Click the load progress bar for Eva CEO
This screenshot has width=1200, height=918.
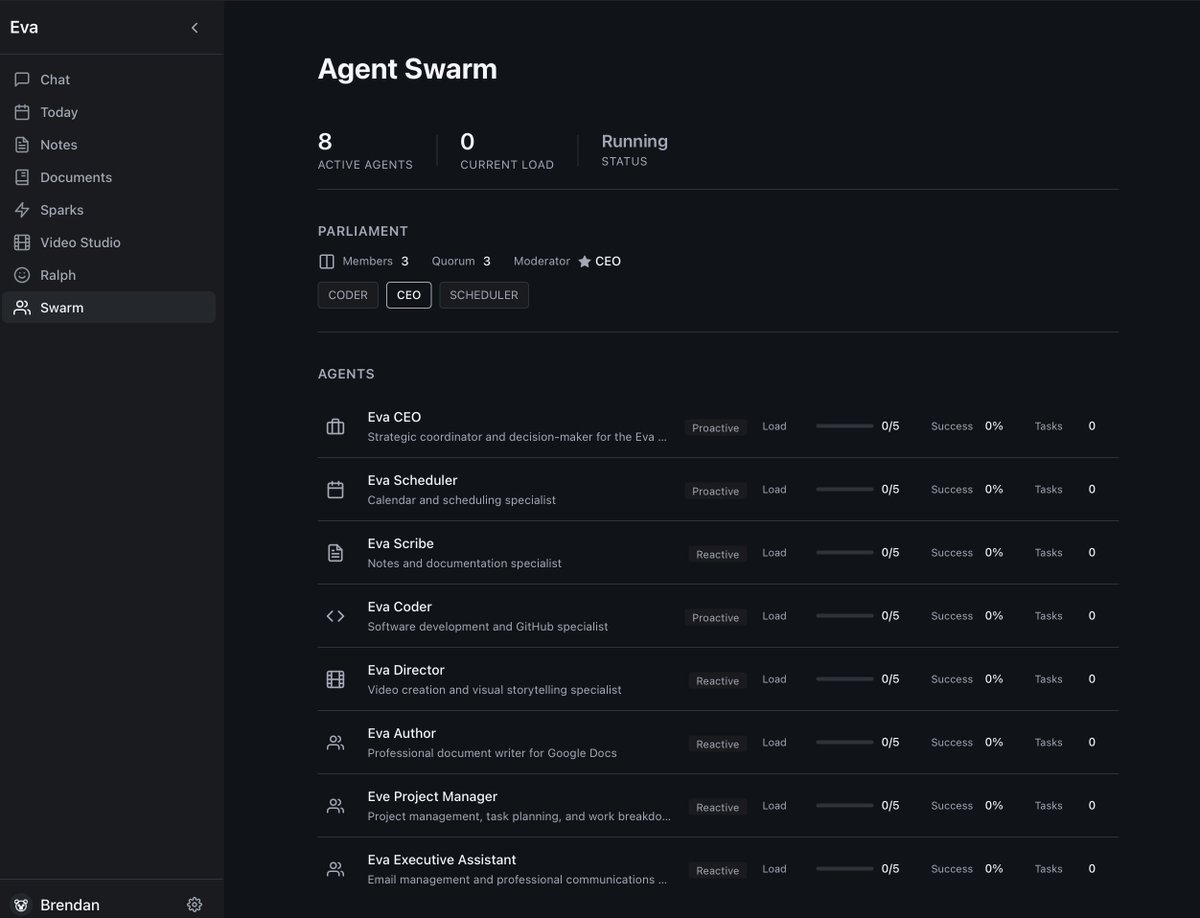click(x=845, y=426)
